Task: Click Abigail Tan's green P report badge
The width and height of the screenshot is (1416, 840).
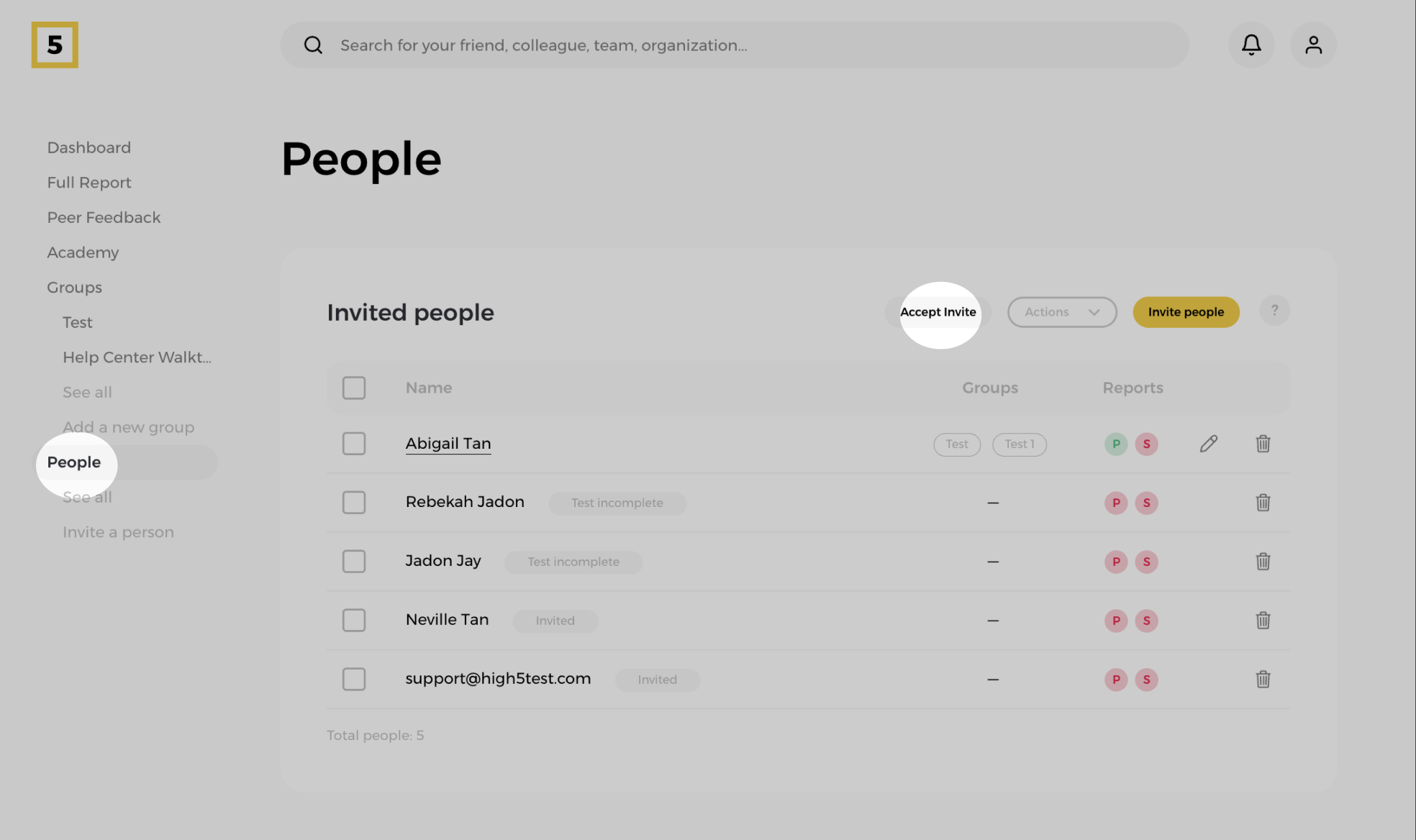Action: point(1115,444)
